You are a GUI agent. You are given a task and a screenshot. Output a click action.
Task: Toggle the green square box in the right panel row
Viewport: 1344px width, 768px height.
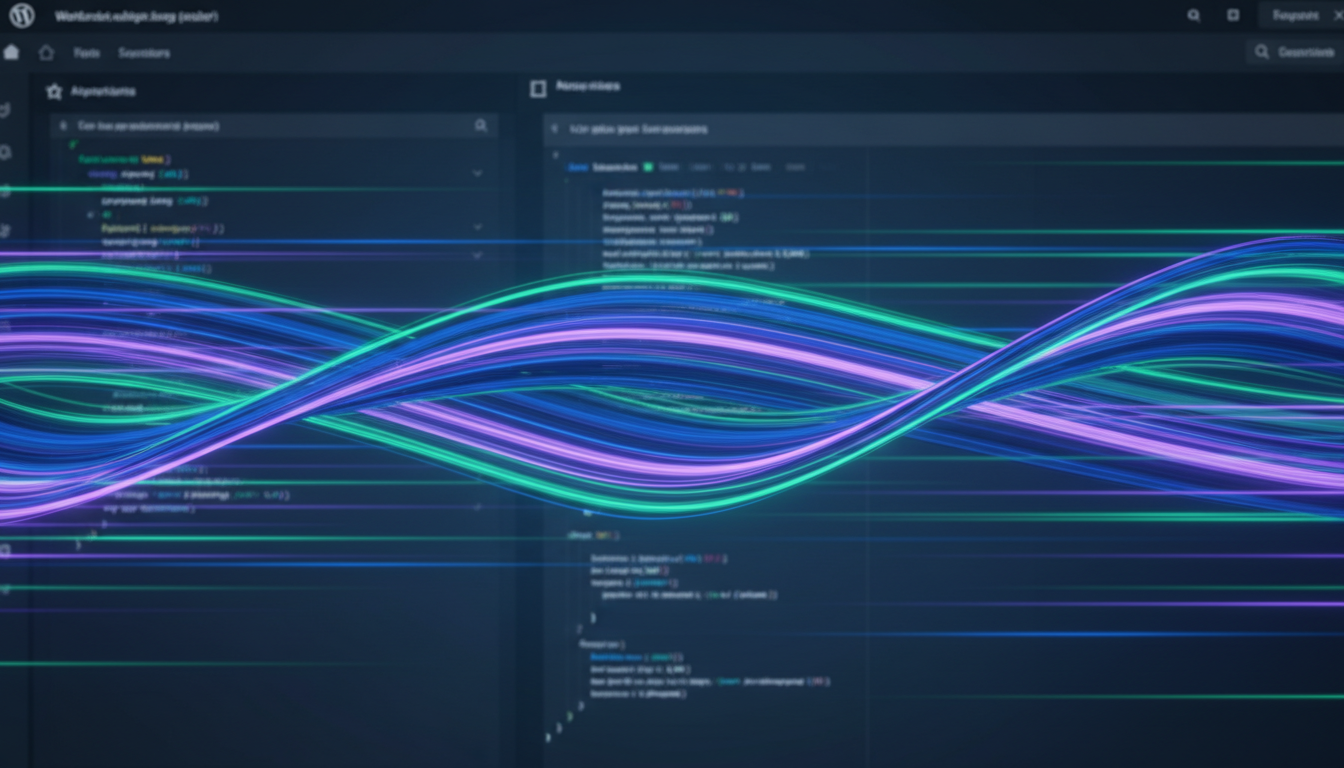point(648,167)
